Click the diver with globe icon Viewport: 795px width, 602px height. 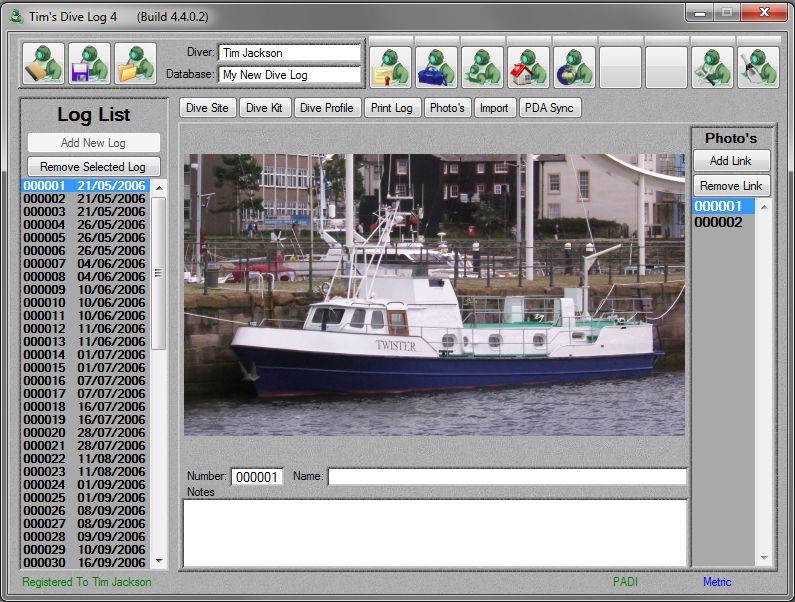tap(574, 67)
